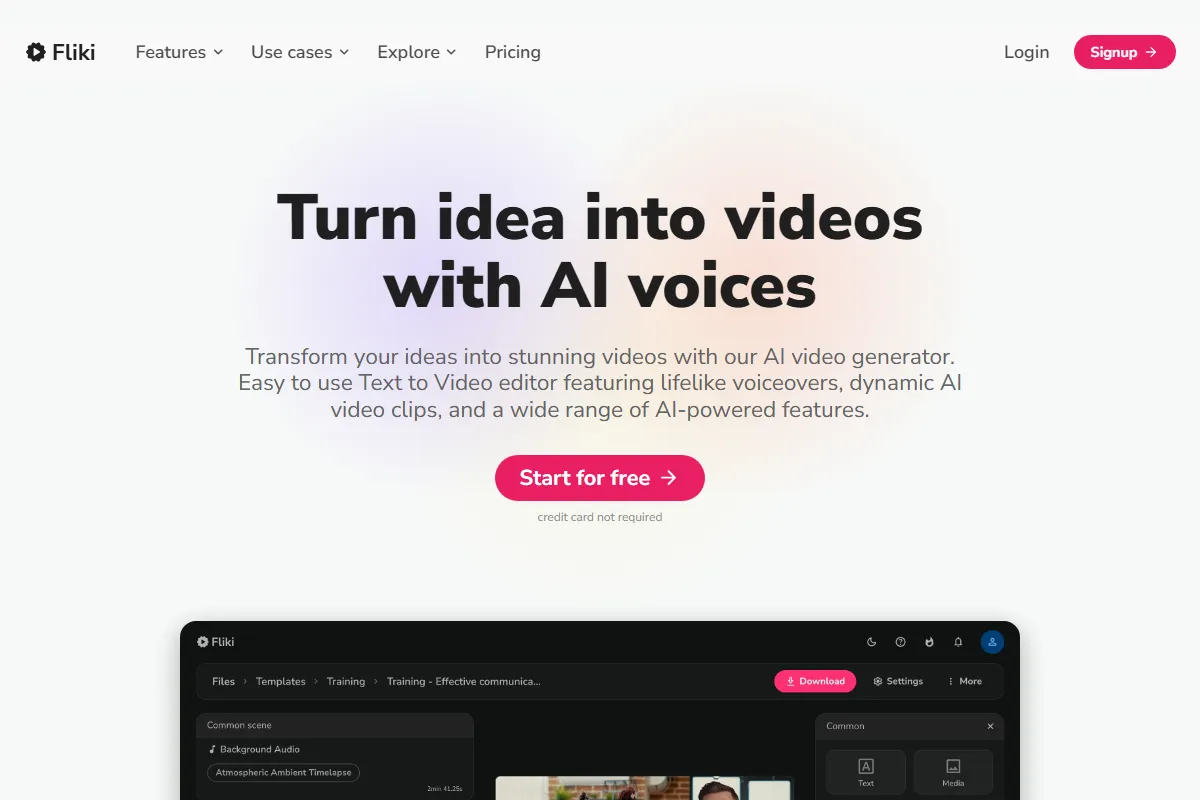
Task: Close the Common panel
Action: click(x=991, y=726)
